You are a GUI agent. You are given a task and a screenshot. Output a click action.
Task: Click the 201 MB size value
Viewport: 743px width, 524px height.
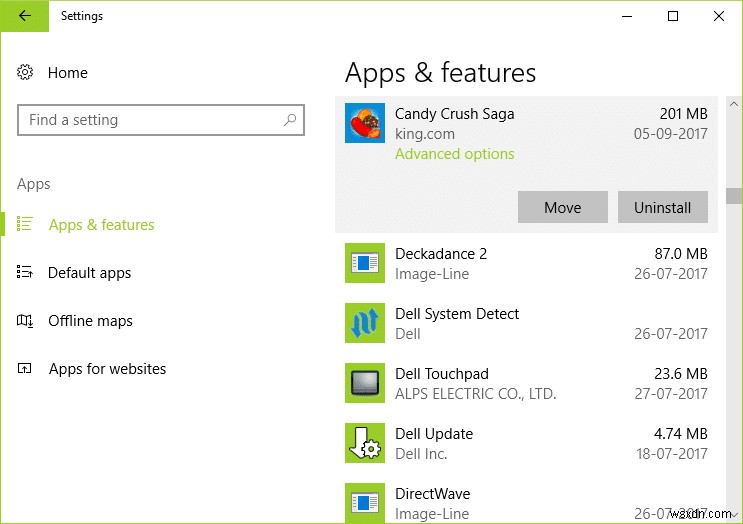(x=683, y=114)
